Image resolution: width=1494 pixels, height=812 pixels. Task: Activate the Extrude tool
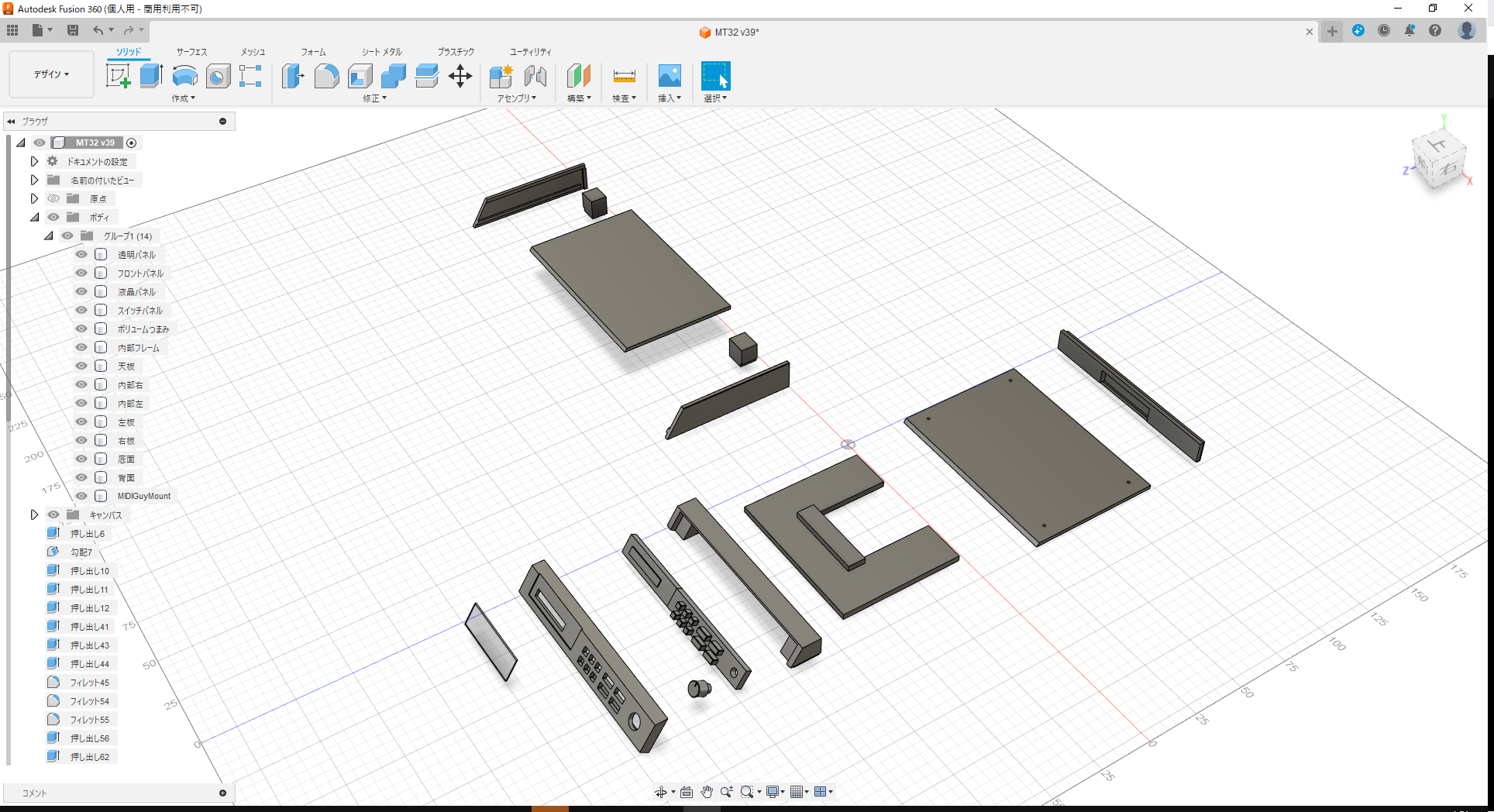point(151,76)
